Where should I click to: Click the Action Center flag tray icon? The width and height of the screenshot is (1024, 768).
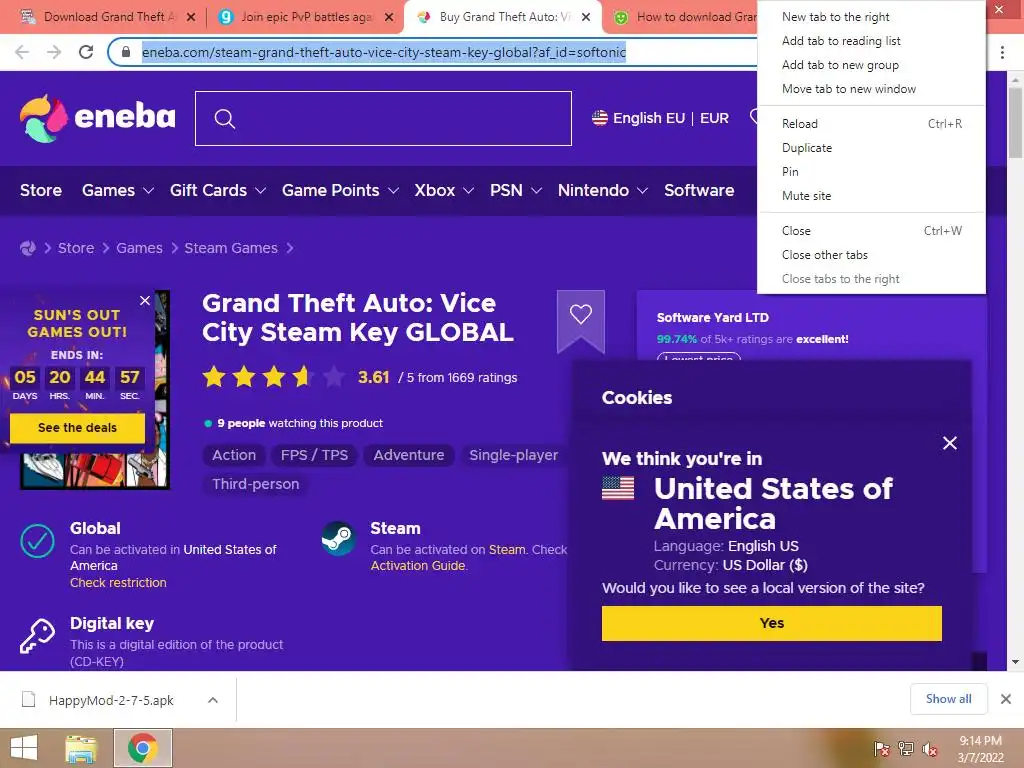[x=882, y=749]
